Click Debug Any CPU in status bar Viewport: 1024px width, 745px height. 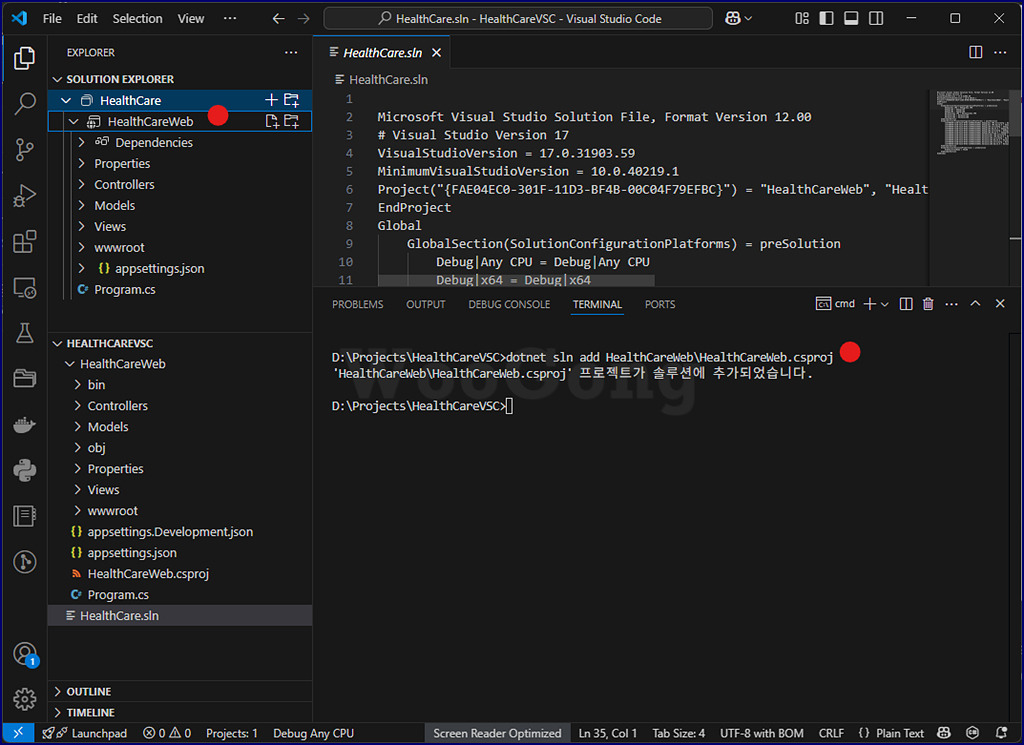[x=313, y=733]
